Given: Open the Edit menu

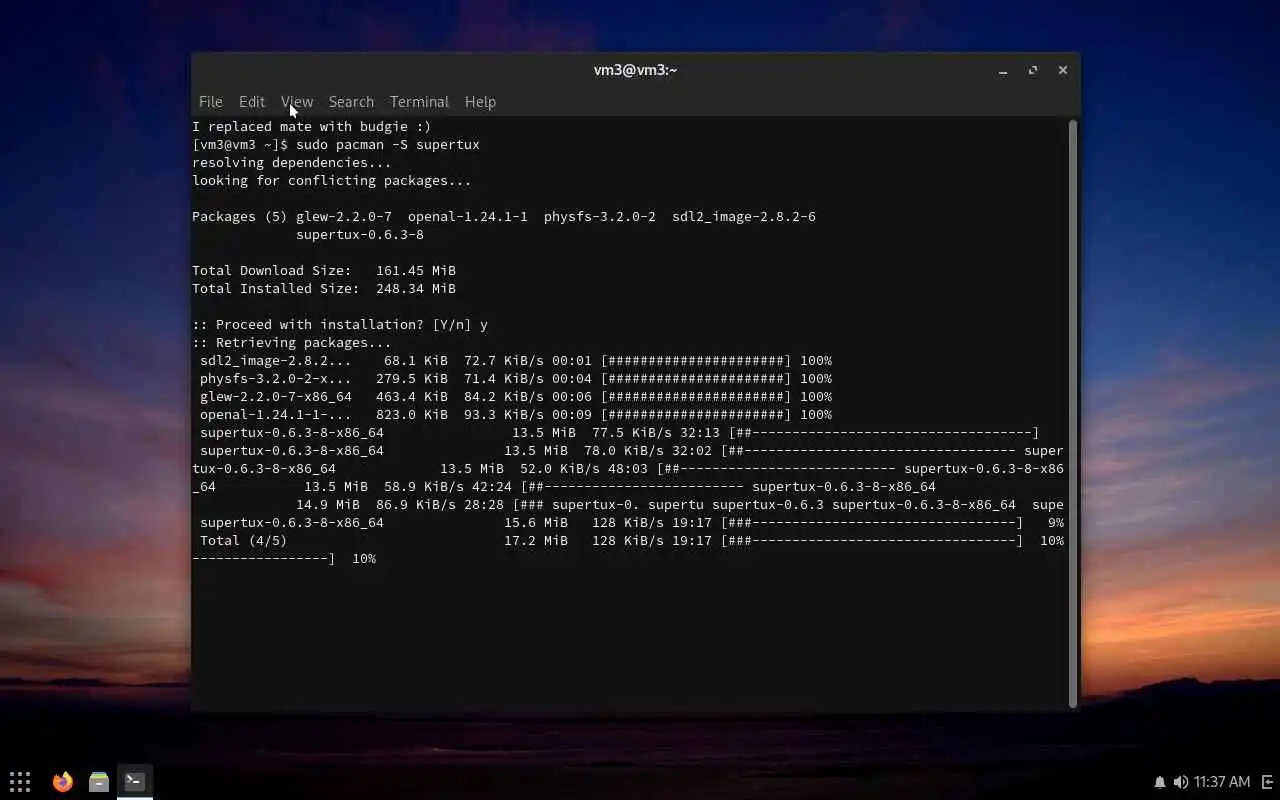Looking at the screenshot, I should 252,102.
